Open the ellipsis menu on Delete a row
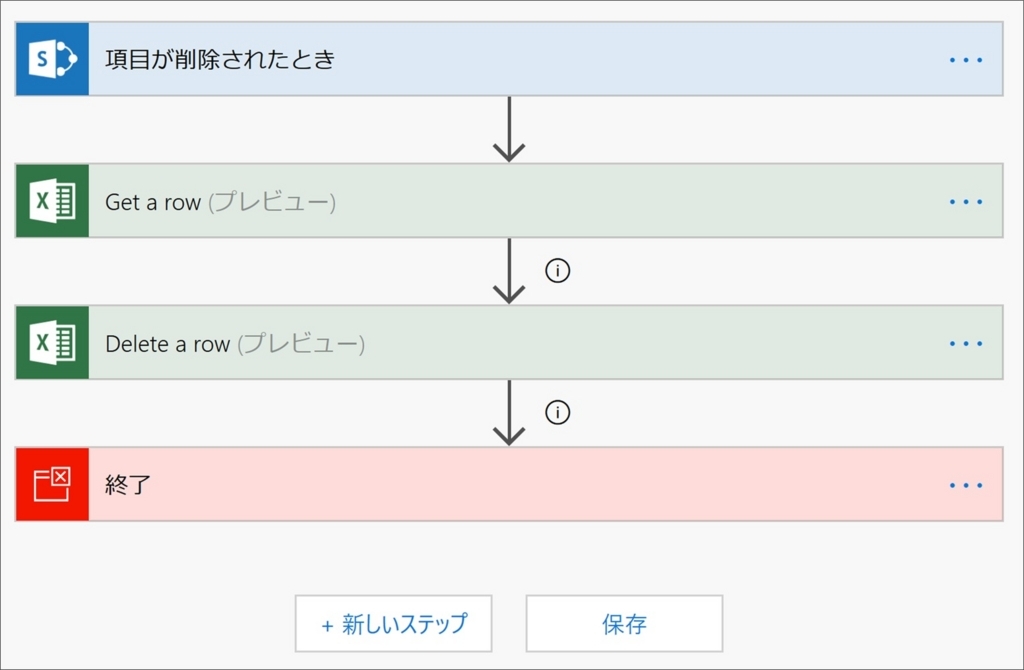The image size is (1024, 670). click(x=966, y=343)
